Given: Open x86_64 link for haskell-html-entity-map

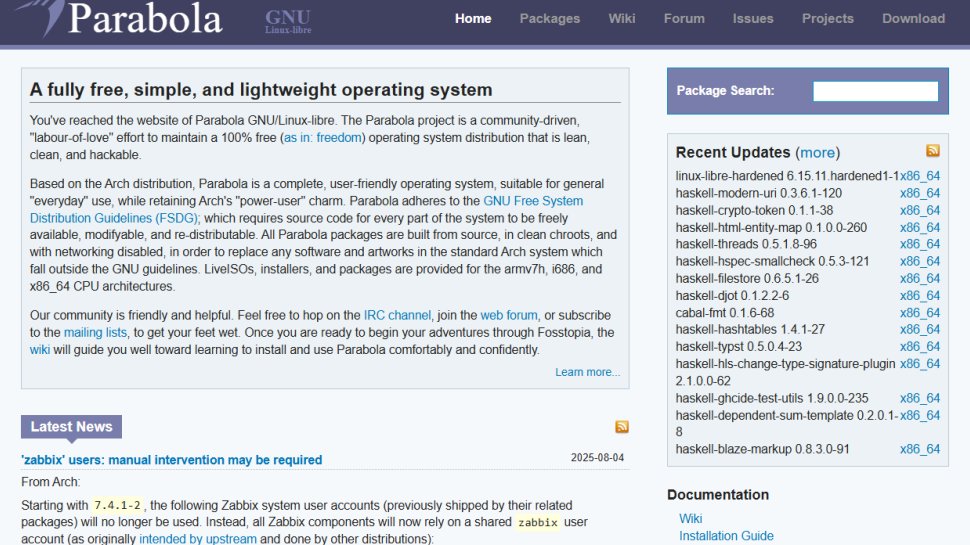Looking at the screenshot, I should [x=920, y=228].
